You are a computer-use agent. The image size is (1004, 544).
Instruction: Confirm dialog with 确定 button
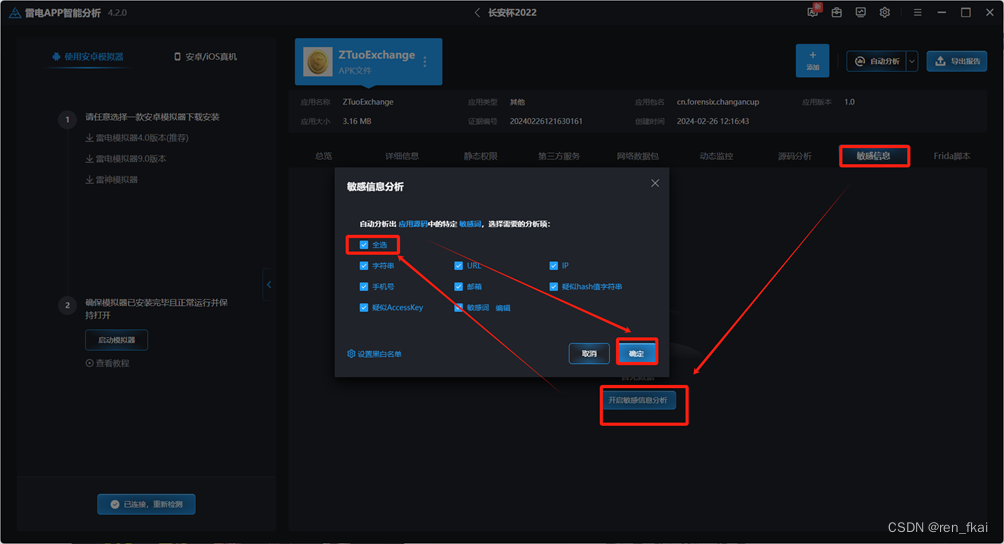[636, 353]
